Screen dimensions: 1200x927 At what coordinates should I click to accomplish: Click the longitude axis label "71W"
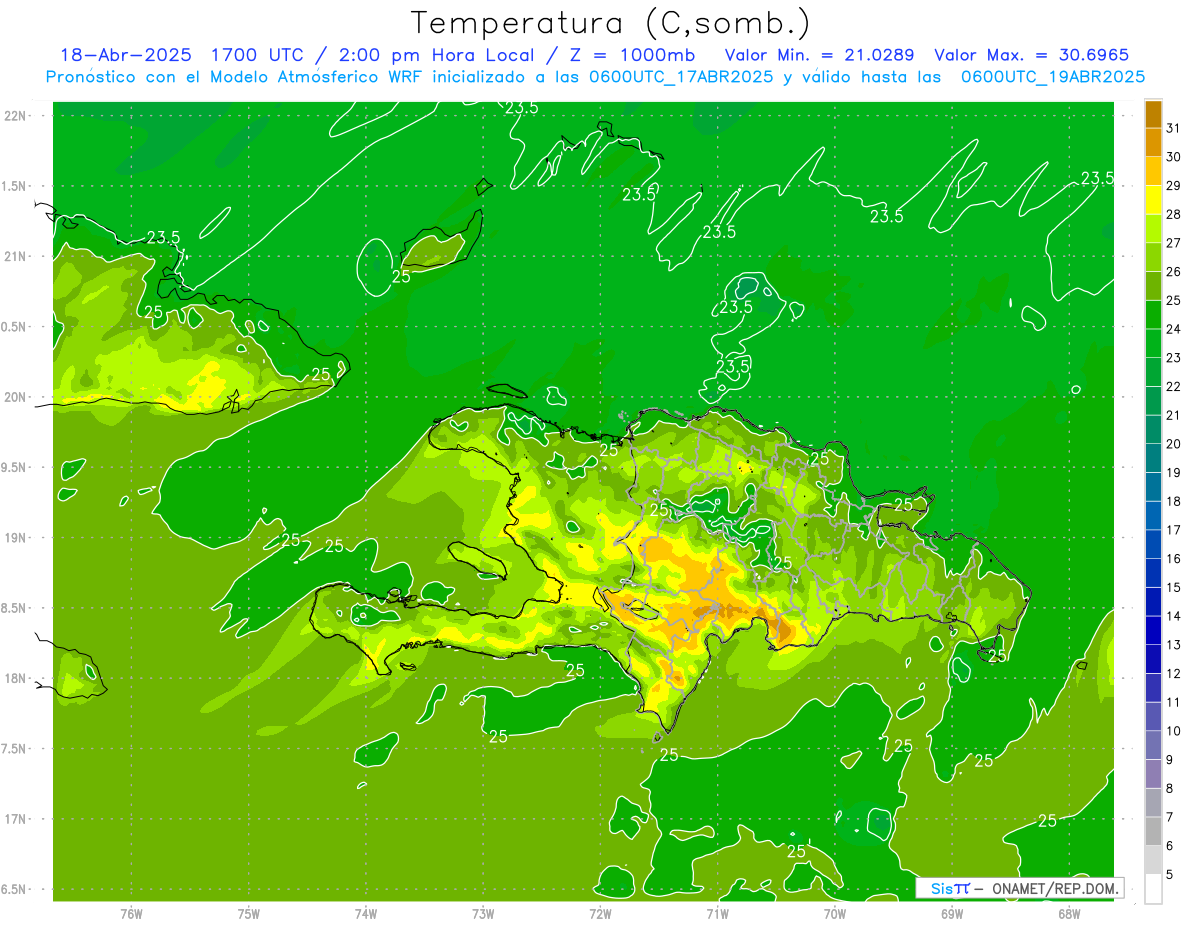pos(717,914)
